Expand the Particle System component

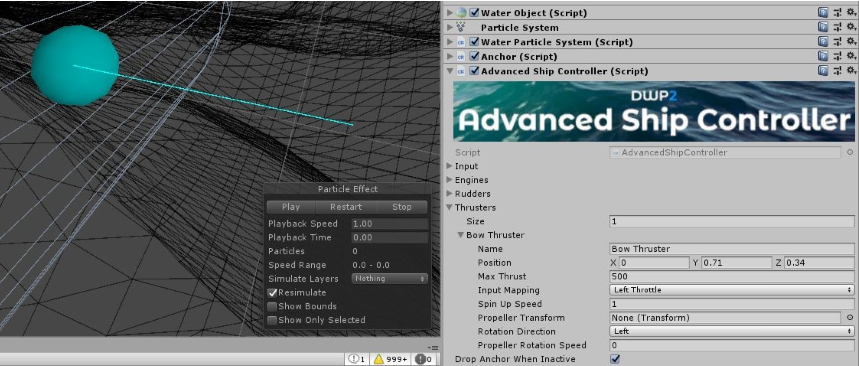click(x=450, y=27)
